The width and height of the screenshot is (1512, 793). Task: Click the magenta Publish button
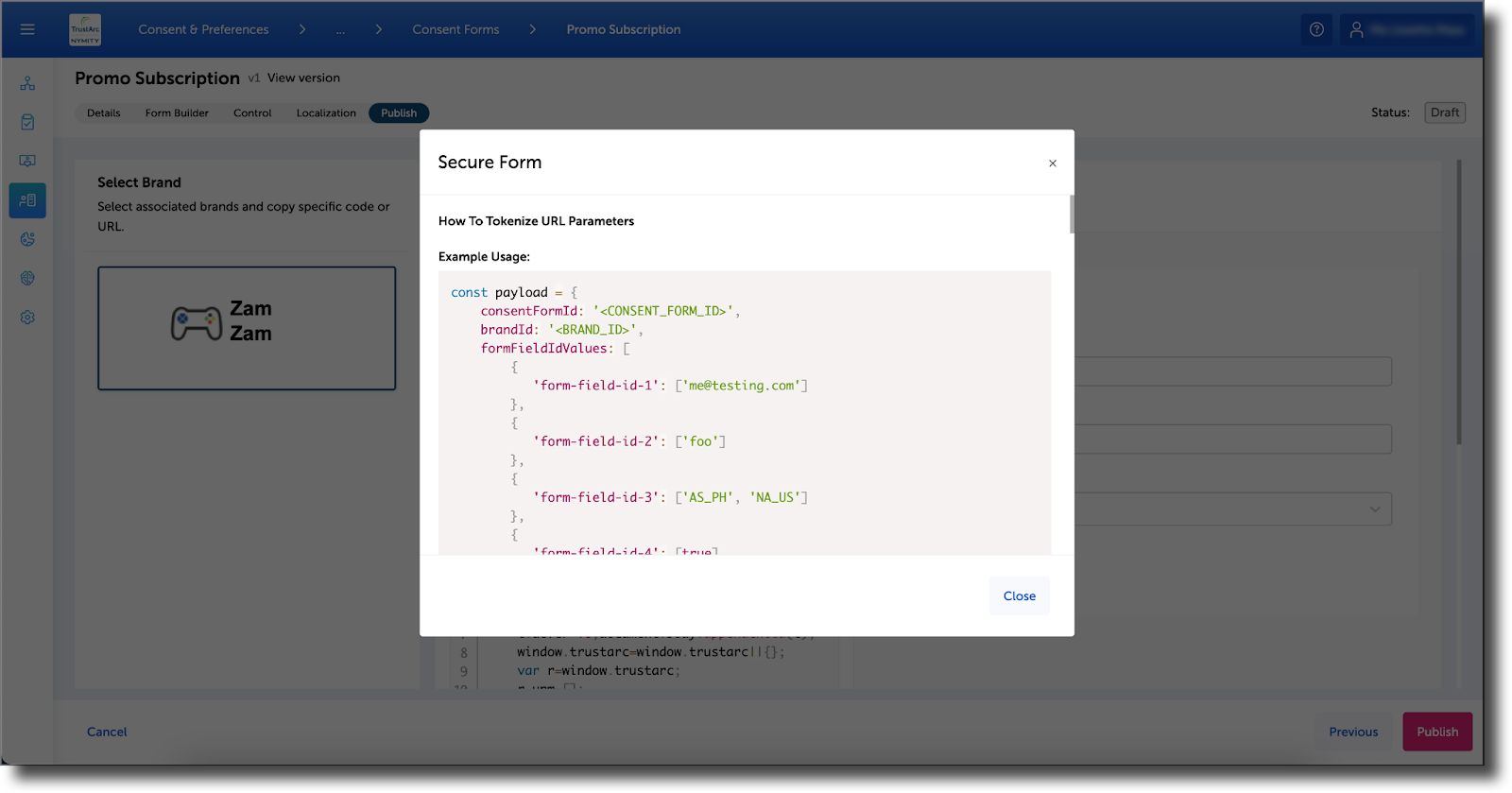[1437, 732]
